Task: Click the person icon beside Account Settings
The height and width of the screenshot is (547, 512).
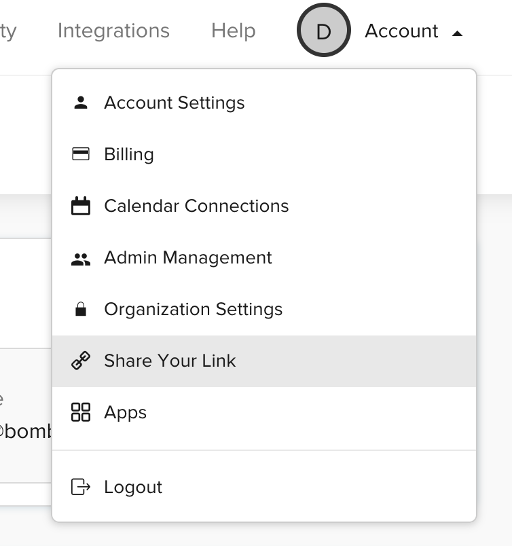Action: click(x=81, y=103)
